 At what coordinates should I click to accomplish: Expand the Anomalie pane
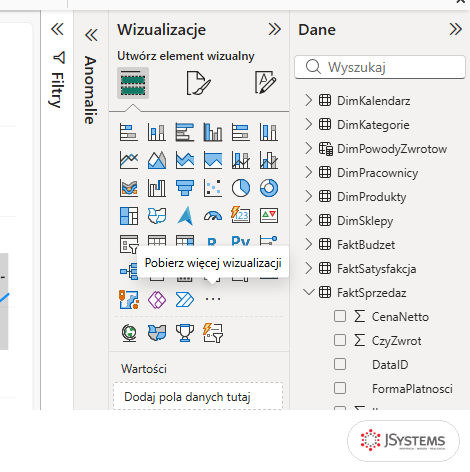[91, 35]
